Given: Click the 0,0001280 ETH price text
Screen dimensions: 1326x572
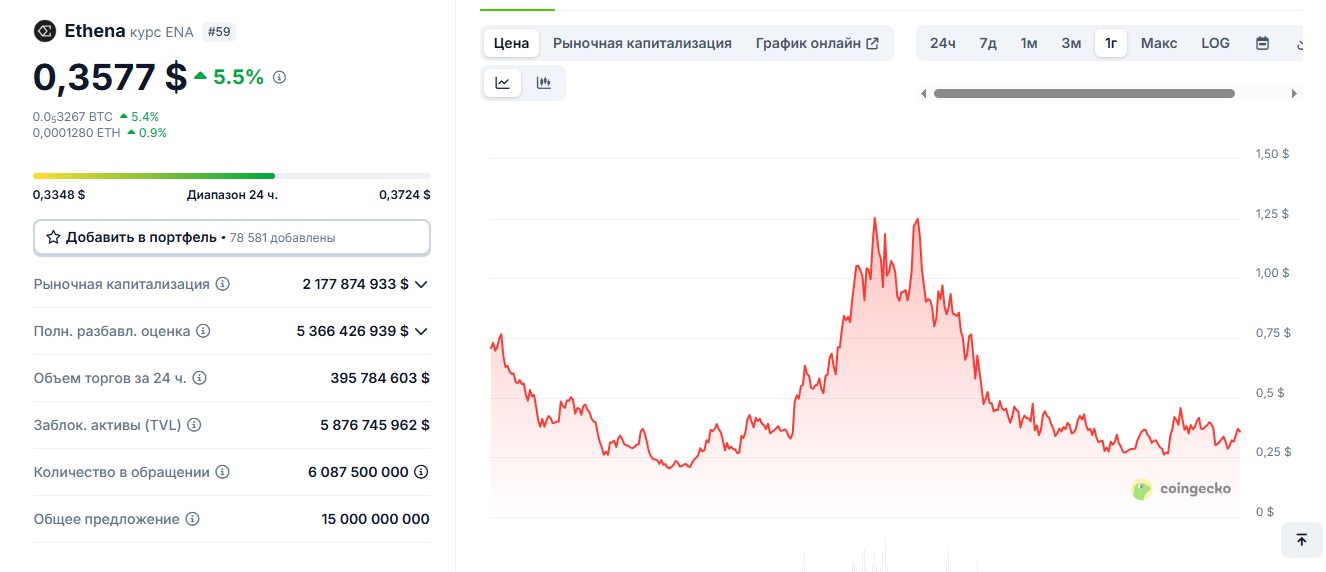Looking at the screenshot, I should [77, 132].
